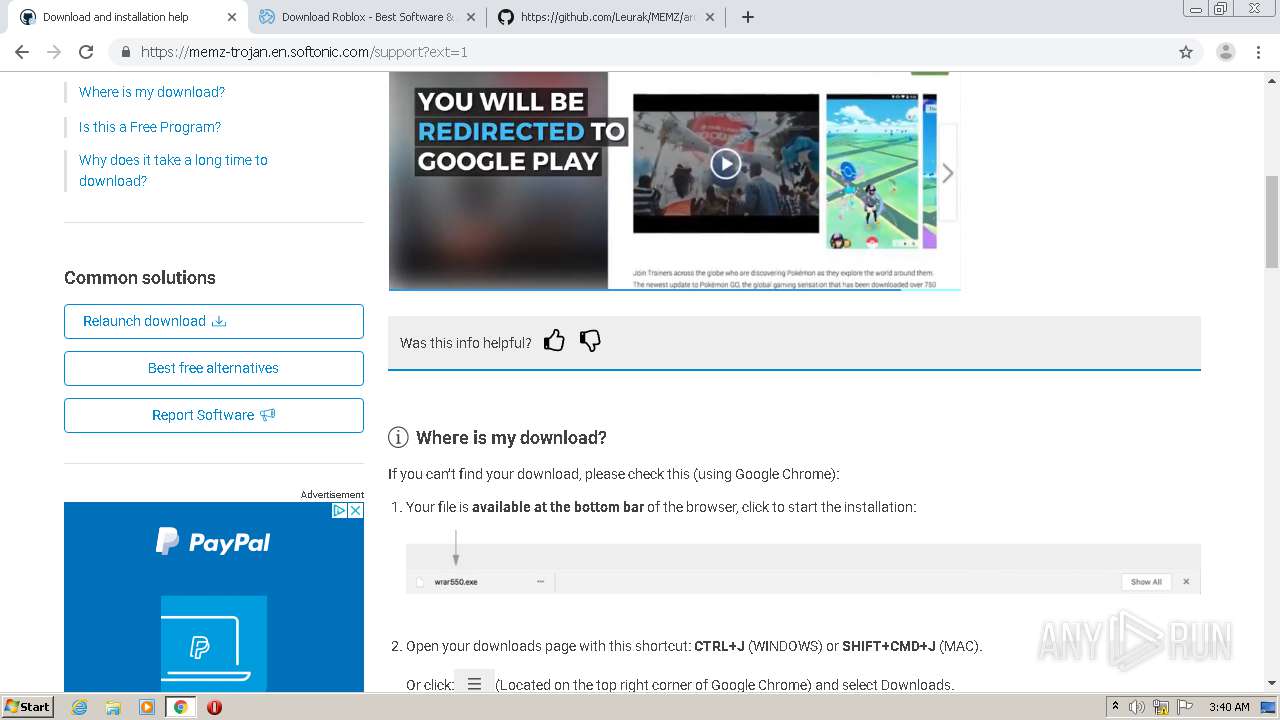This screenshot has height=720, width=1280.
Task: Open the Windows Start menu
Action: [28, 707]
